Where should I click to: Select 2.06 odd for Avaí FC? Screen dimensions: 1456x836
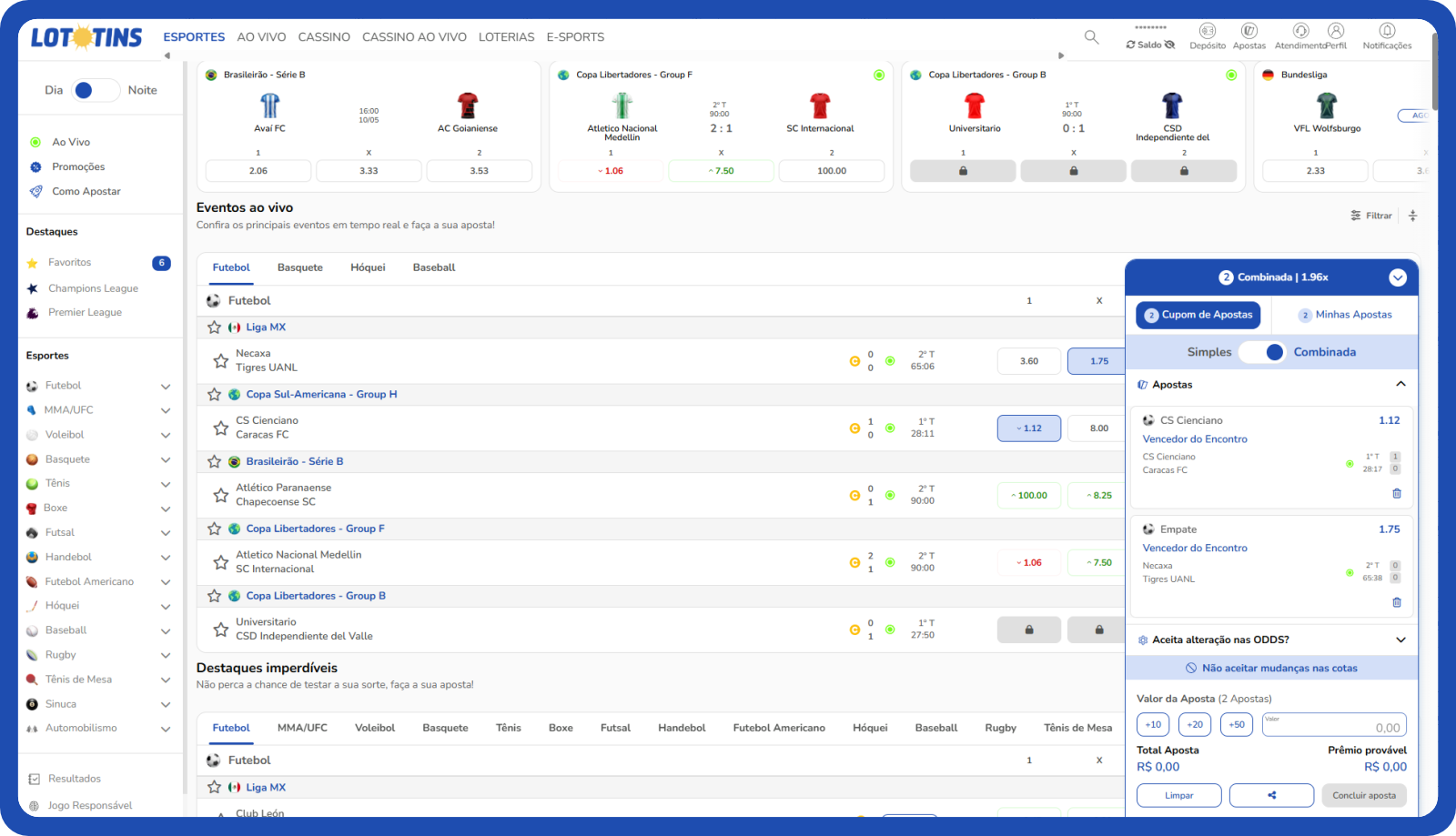(x=258, y=171)
